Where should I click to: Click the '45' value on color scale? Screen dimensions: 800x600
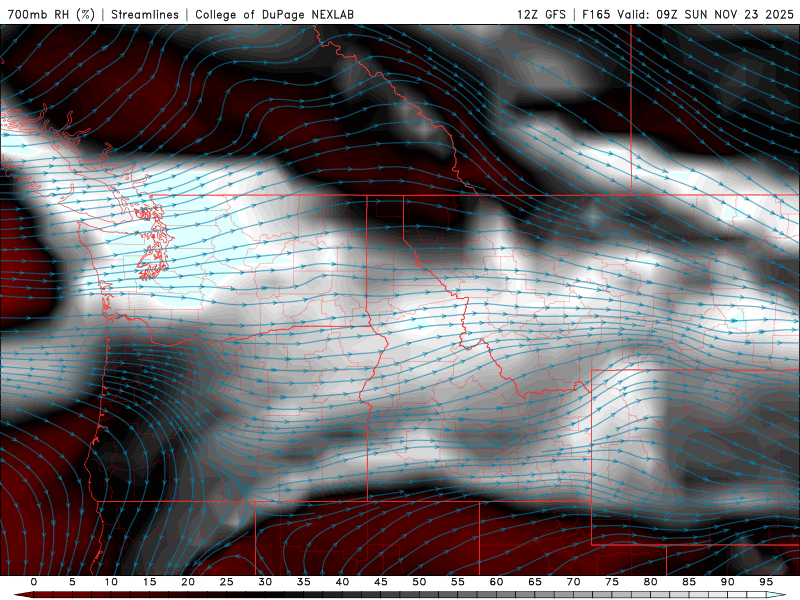click(381, 582)
